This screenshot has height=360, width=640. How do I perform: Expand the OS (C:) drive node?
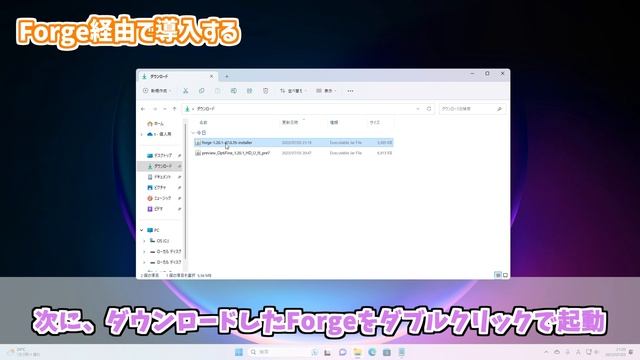click(x=144, y=241)
